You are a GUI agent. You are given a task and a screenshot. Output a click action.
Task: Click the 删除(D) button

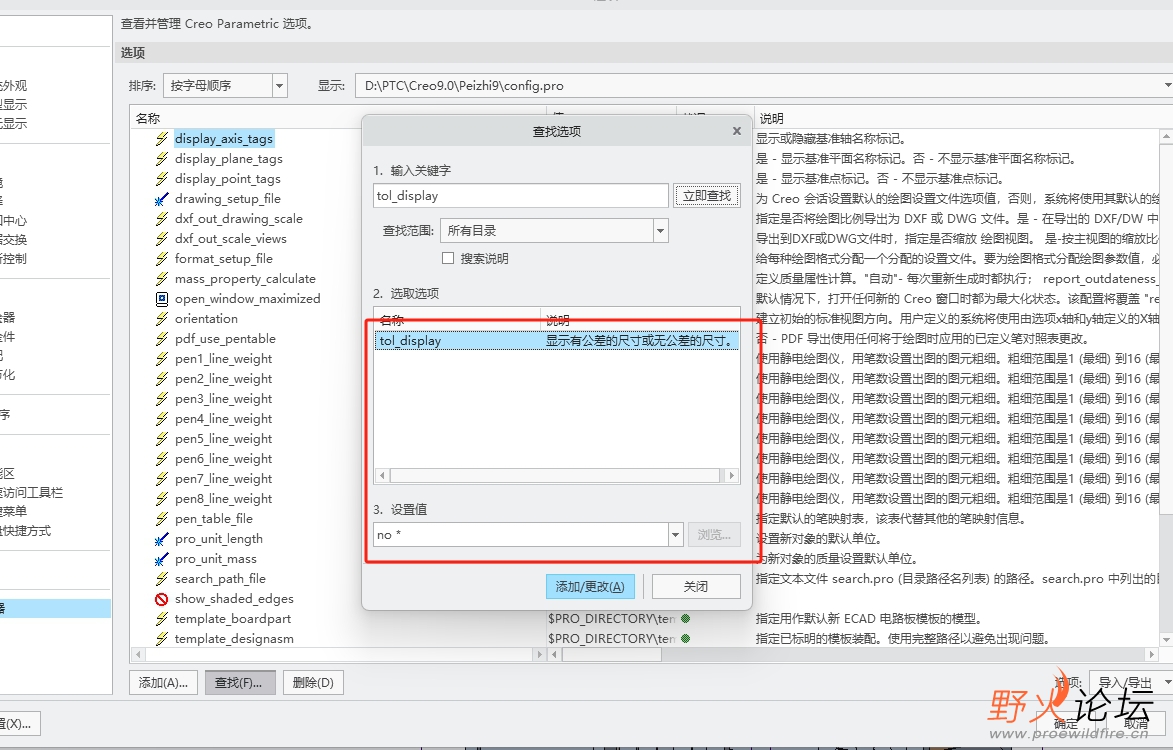313,683
